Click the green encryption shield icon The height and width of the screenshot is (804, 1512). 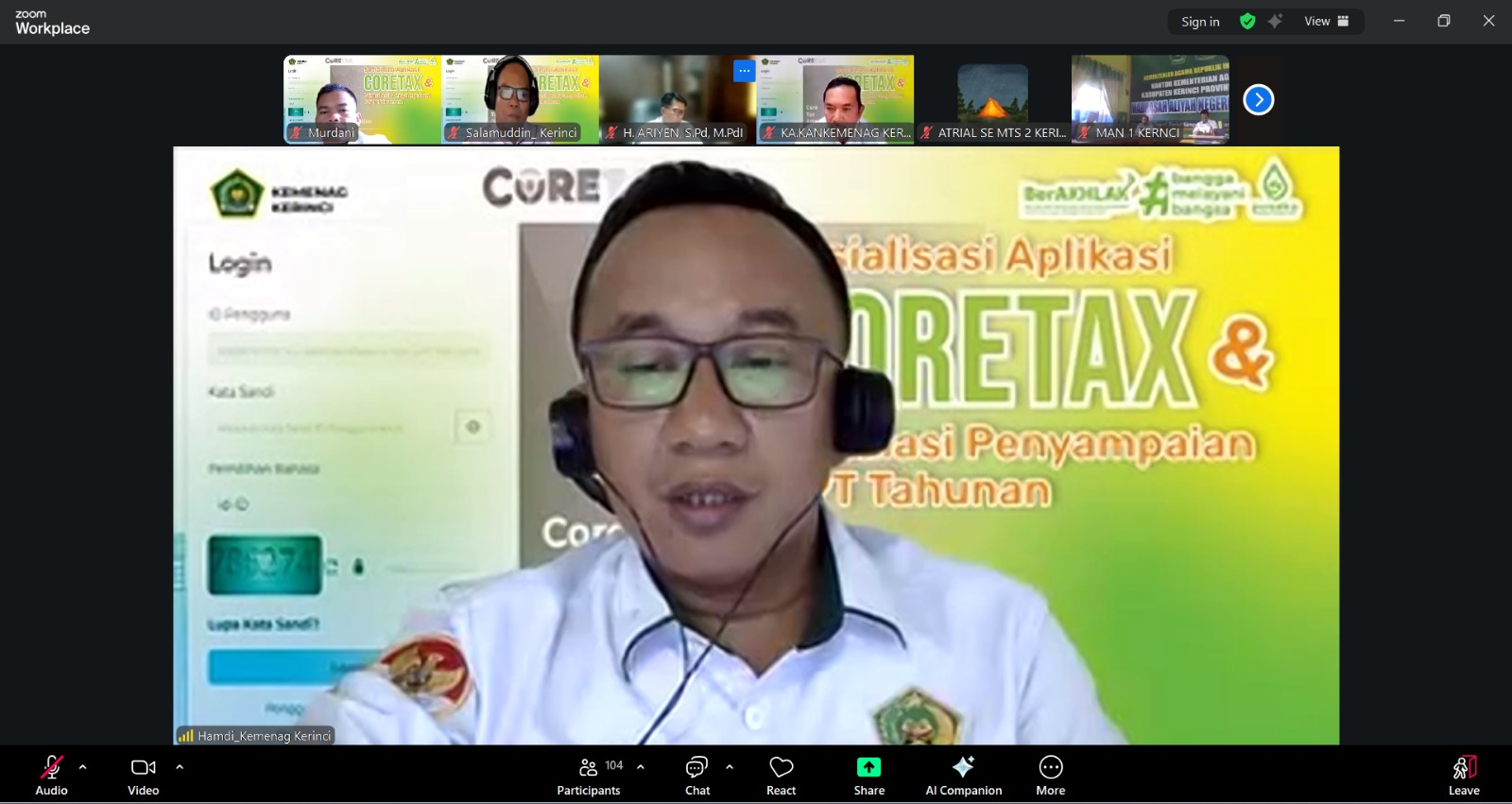point(1247,21)
